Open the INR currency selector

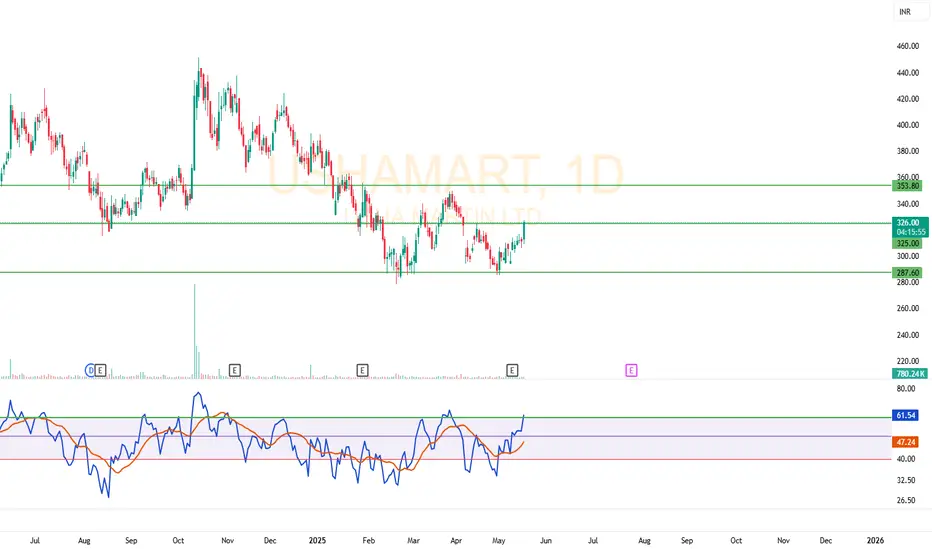click(x=911, y=11)
